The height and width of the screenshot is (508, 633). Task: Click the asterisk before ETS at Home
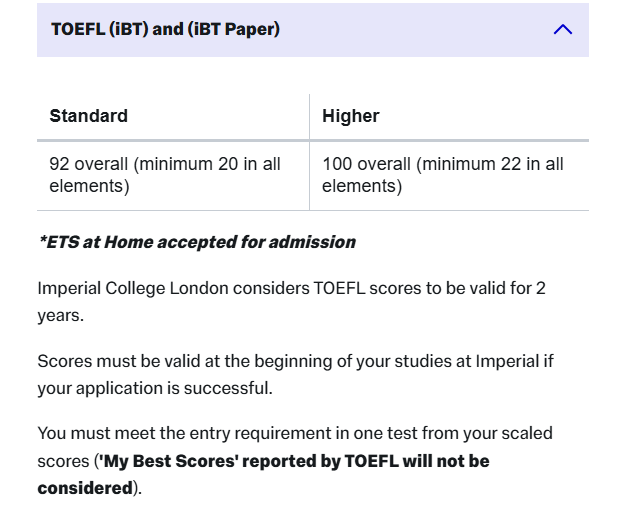tap(41, 241)
